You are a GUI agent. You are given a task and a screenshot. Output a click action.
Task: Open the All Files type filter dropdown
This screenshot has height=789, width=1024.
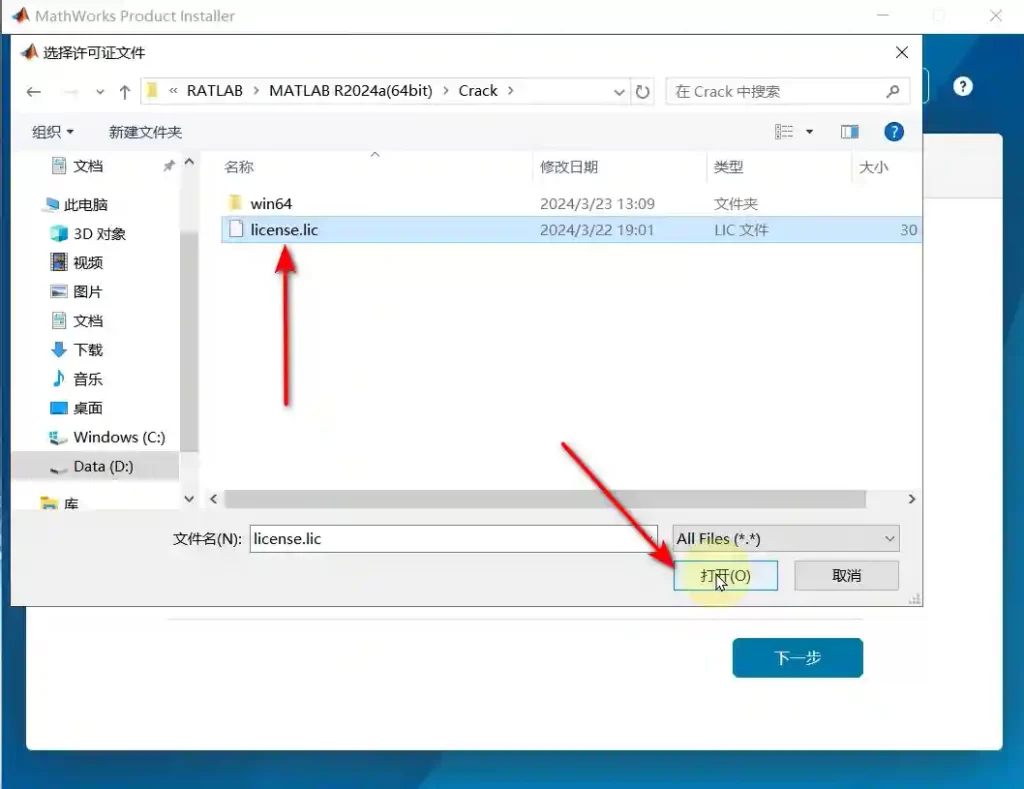click(x=786, y=539)
